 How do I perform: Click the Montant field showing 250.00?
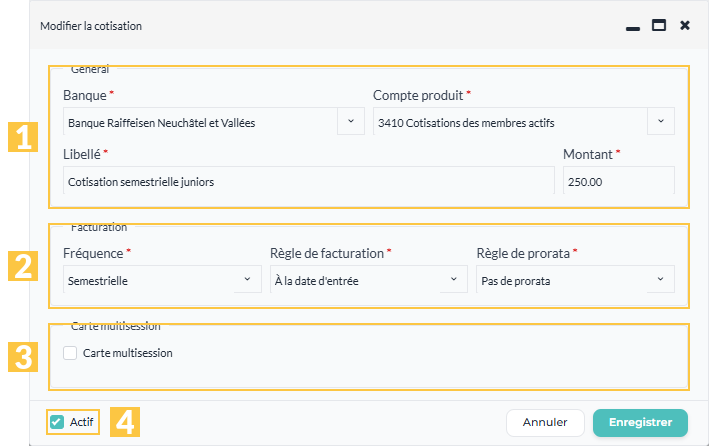tap(619, 180)
